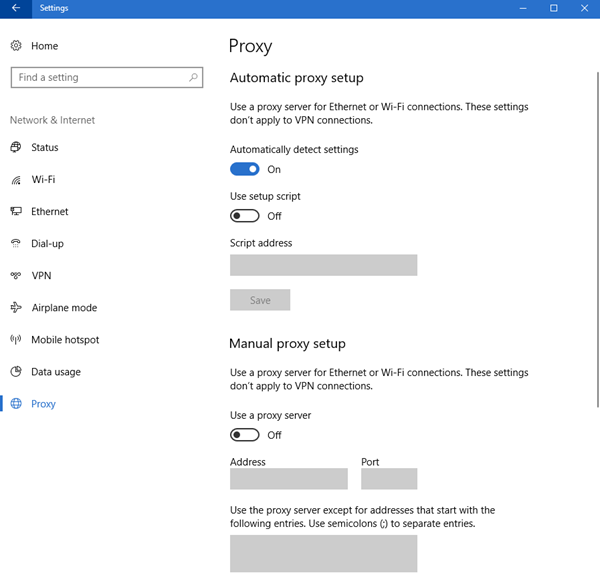The height and width of the screenshot is (575, 600).
Task: Enable the Use setup script toggle
Action: [x=245, y=216]
